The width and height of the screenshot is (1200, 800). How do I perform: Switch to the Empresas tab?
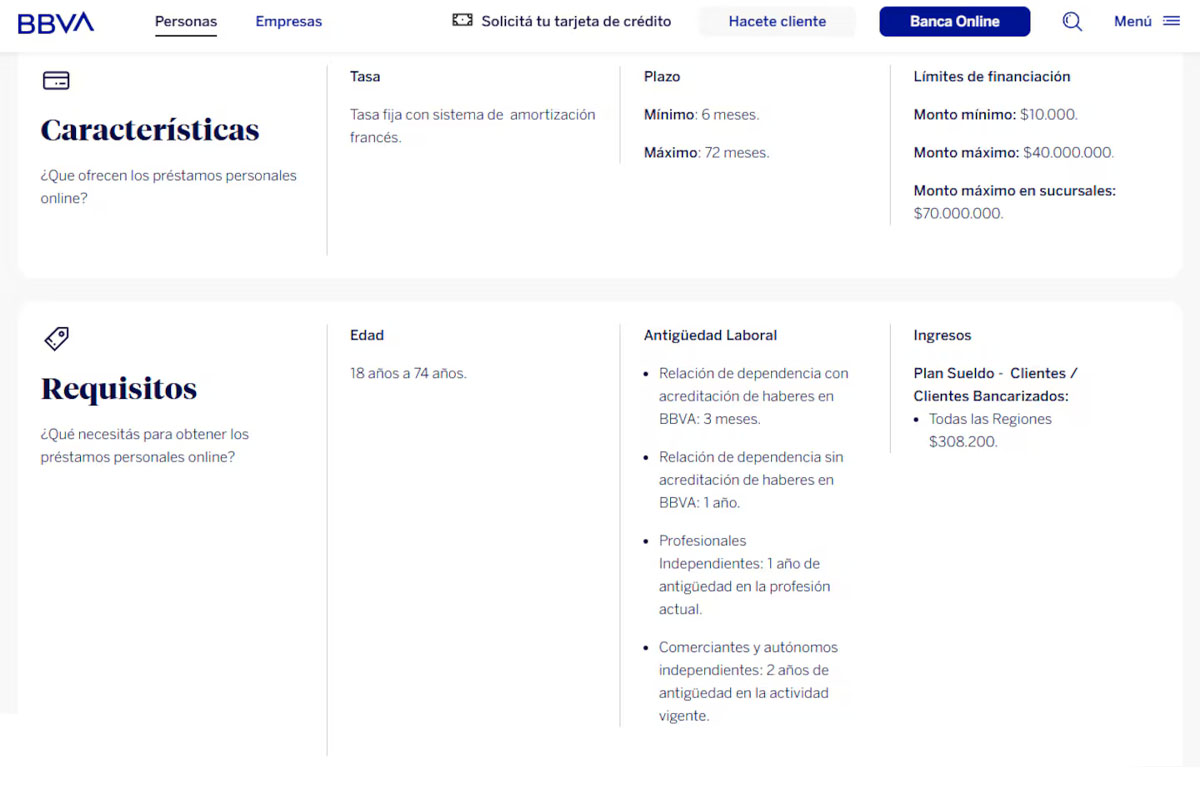(x=288, y=20)
